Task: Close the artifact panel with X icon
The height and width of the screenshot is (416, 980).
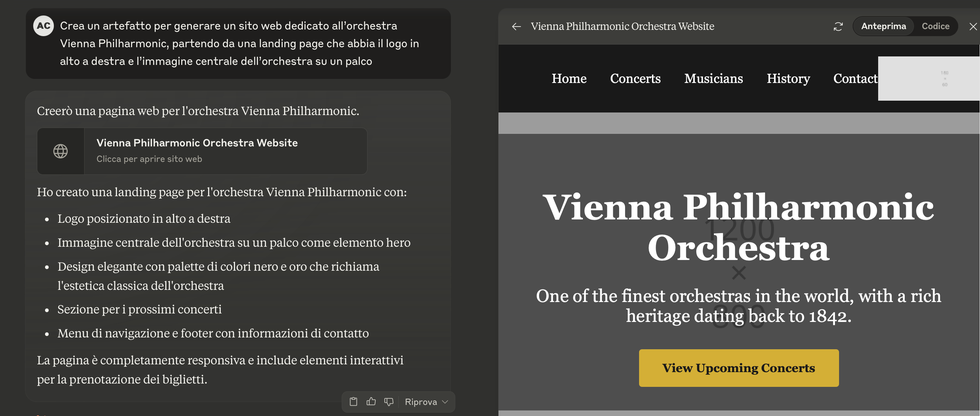Action: [x=972, y=26]
